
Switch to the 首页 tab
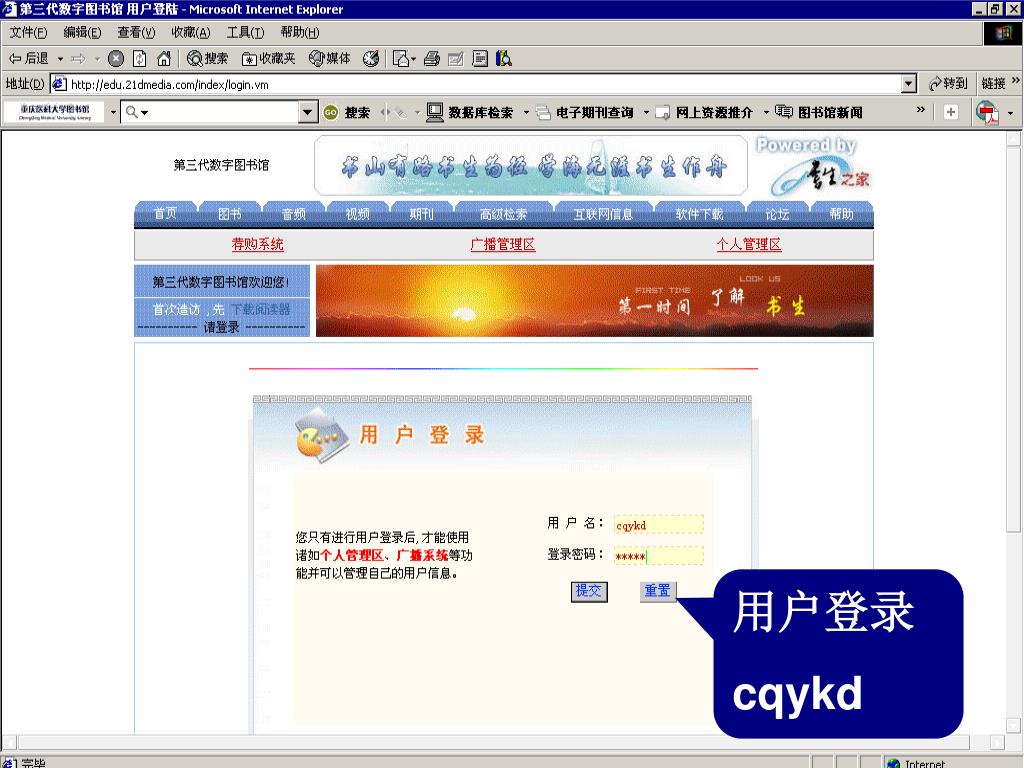(165, 214)
